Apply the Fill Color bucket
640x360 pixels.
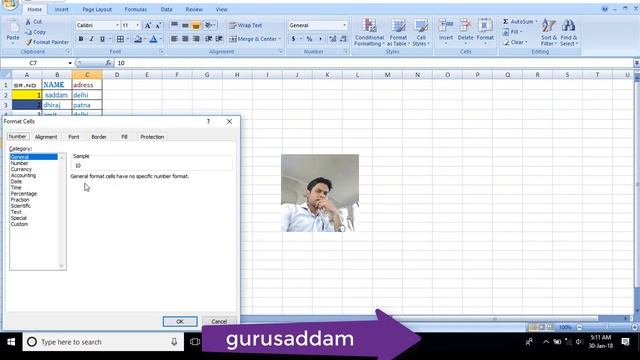pyautogui.click(x=138, y=39)
